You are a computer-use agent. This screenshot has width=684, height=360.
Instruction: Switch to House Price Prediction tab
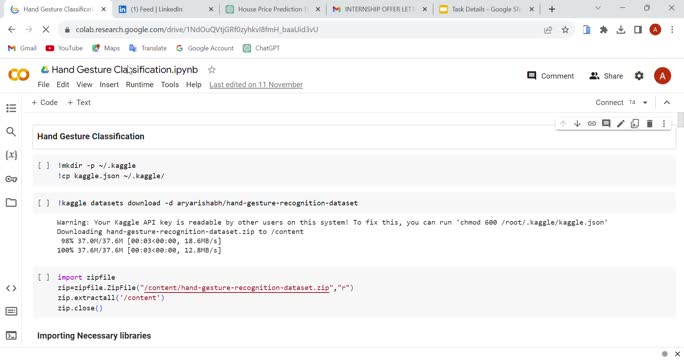coord(274,9)
